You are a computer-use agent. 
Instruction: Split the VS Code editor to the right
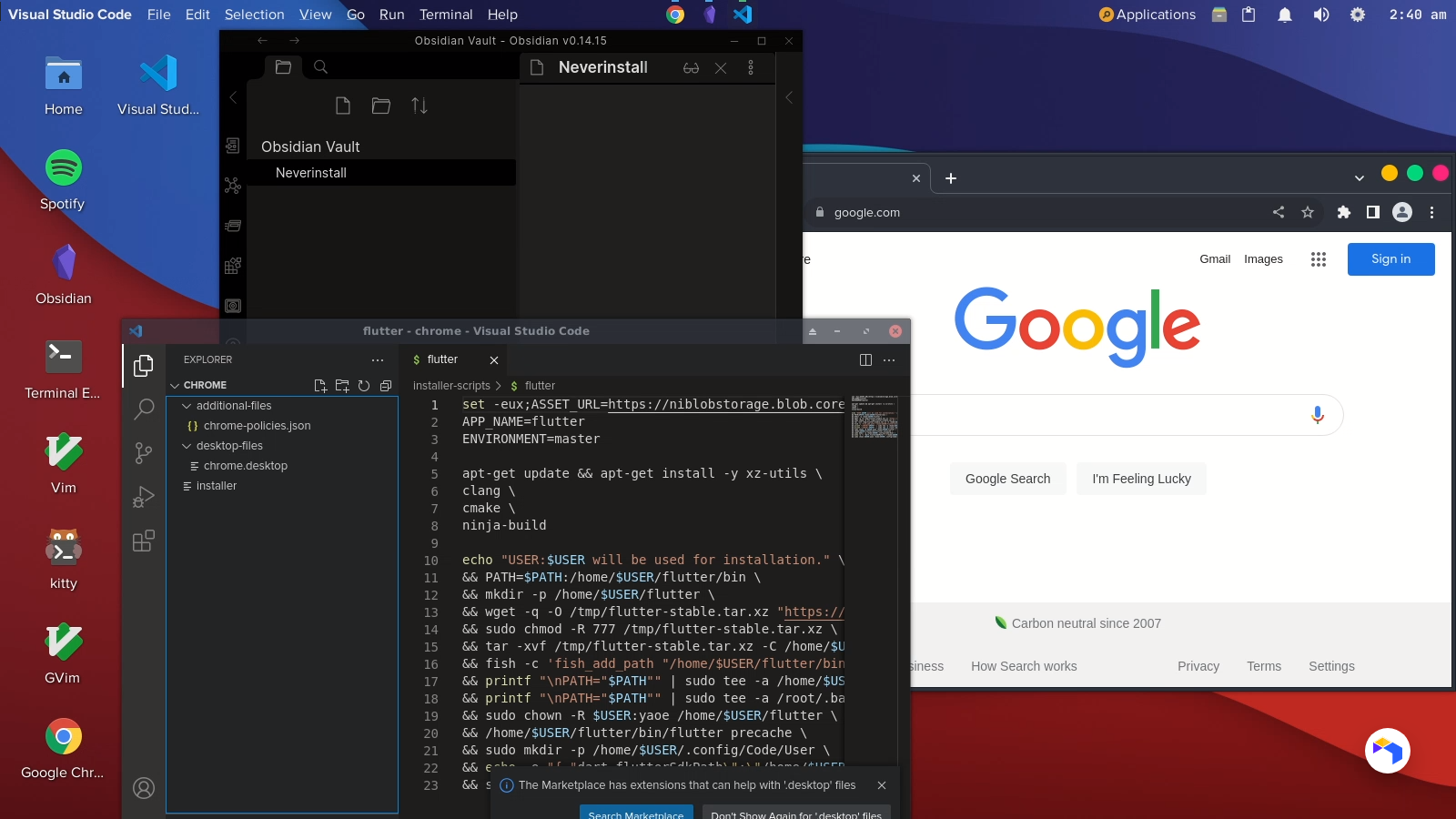[865, 360]
